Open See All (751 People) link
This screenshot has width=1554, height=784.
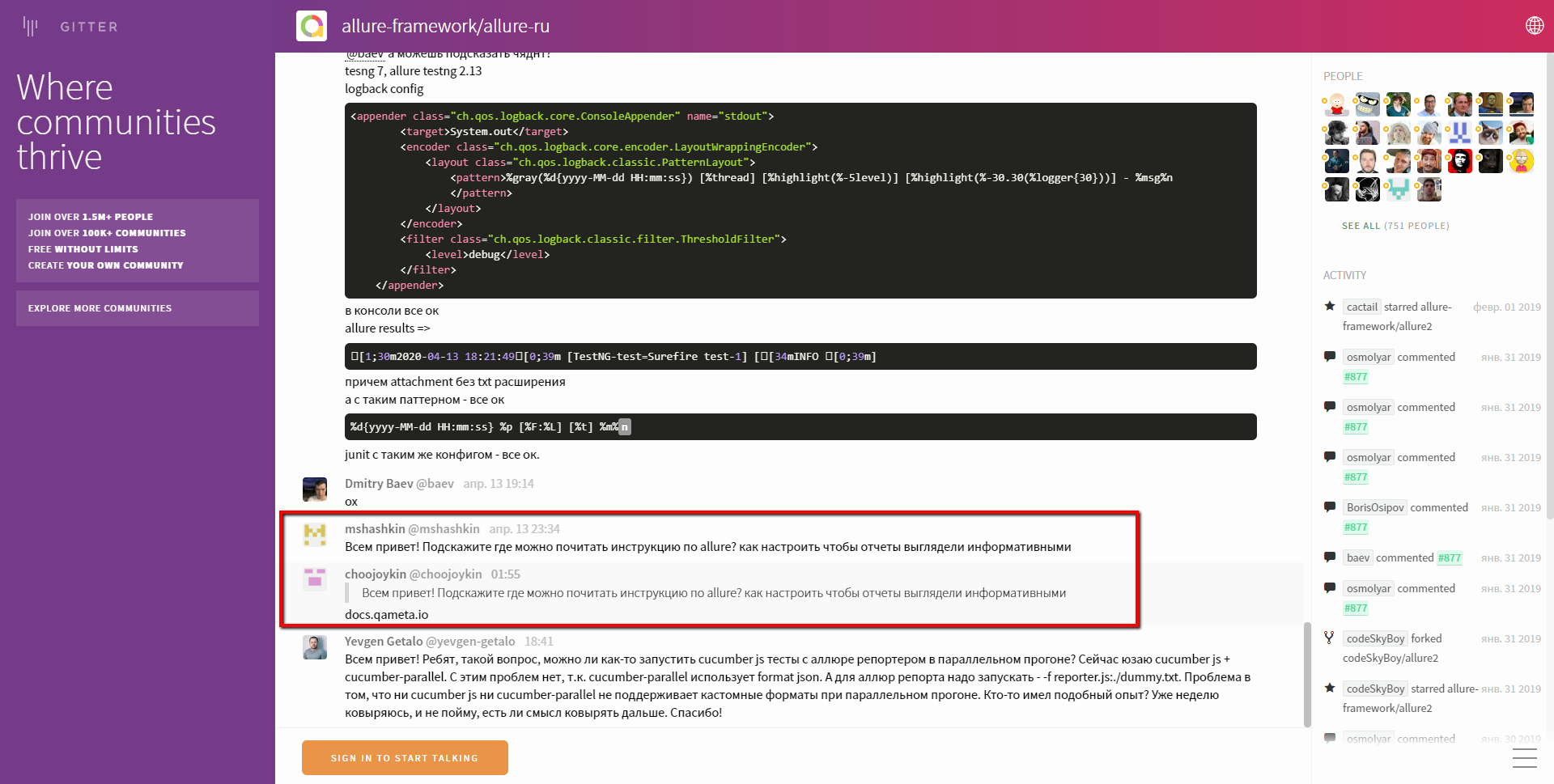pos(1395,226)
